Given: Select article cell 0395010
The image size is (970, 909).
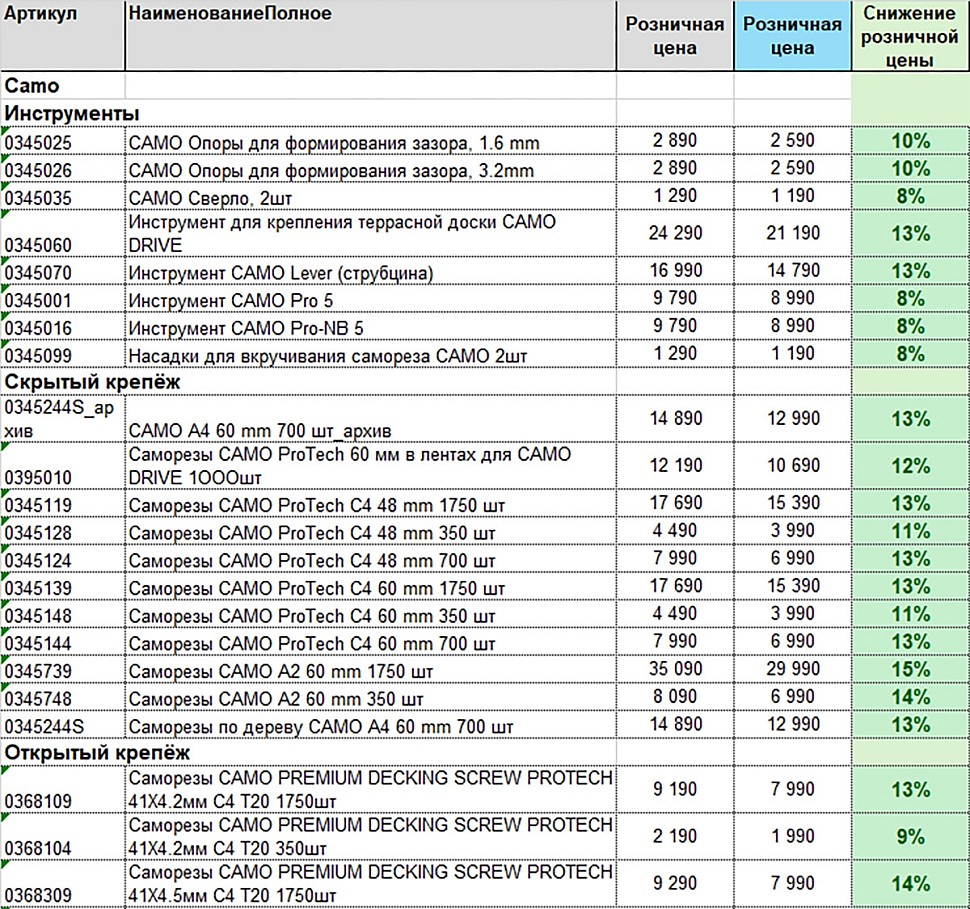Looking at the screenshot, I should click(x=62, y=465).
